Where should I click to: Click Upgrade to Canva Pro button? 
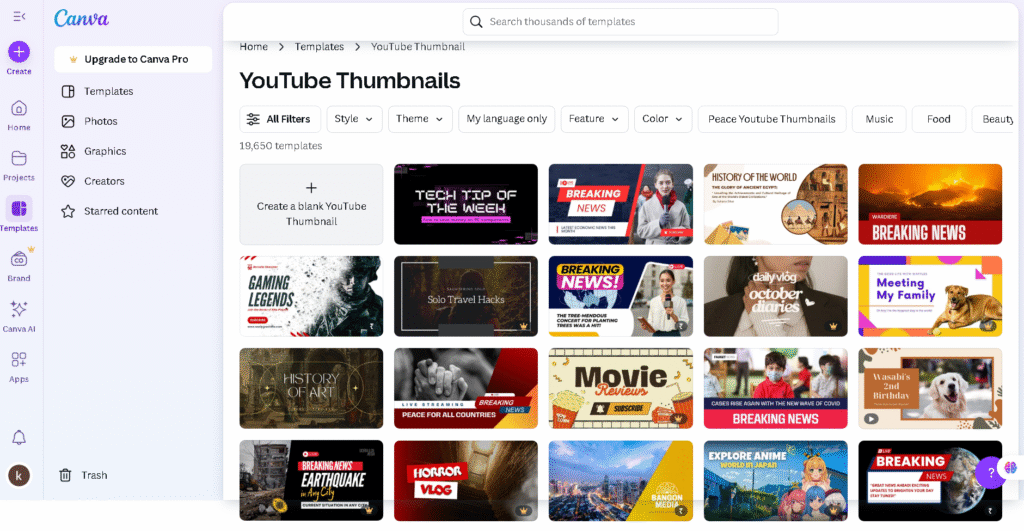(133, 59)
